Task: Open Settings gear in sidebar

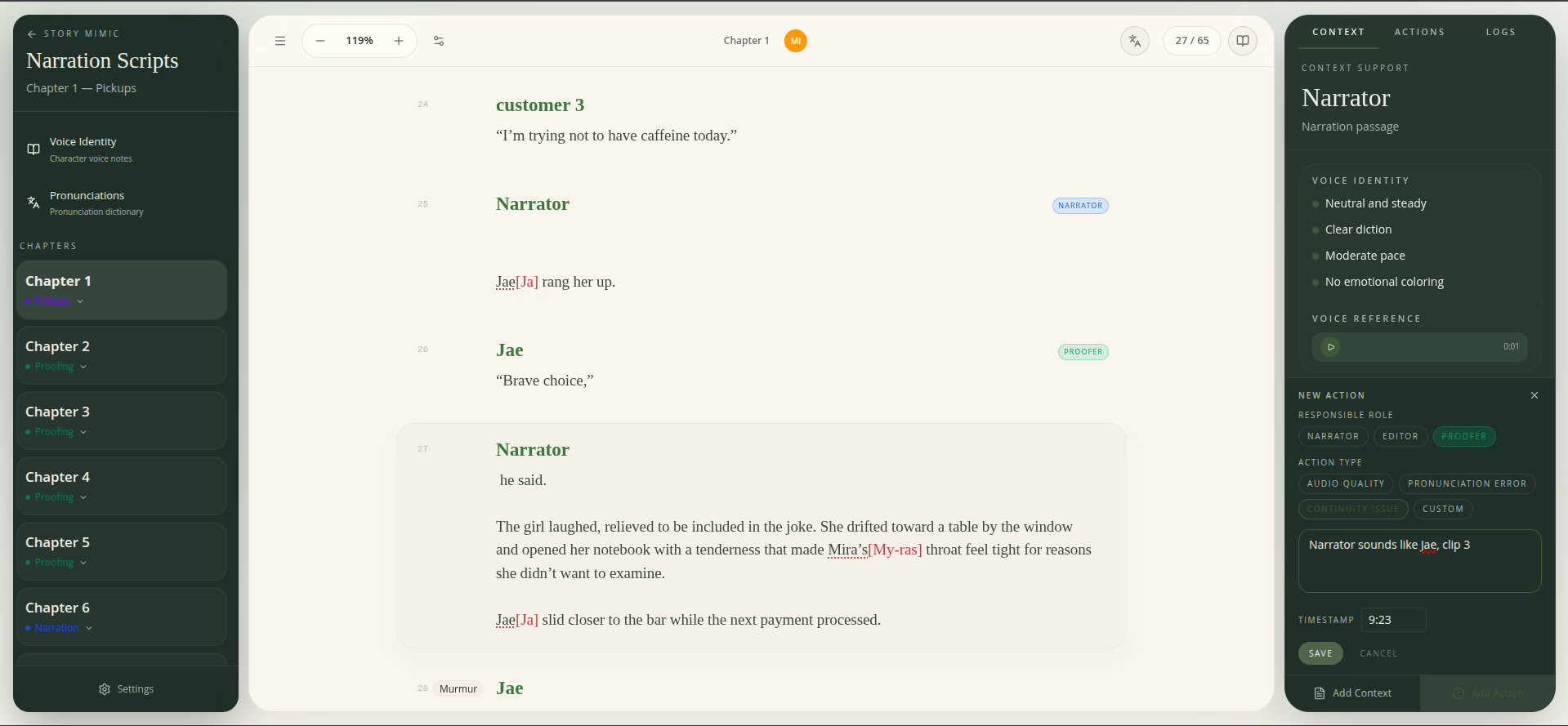Action: pos(105,689)
